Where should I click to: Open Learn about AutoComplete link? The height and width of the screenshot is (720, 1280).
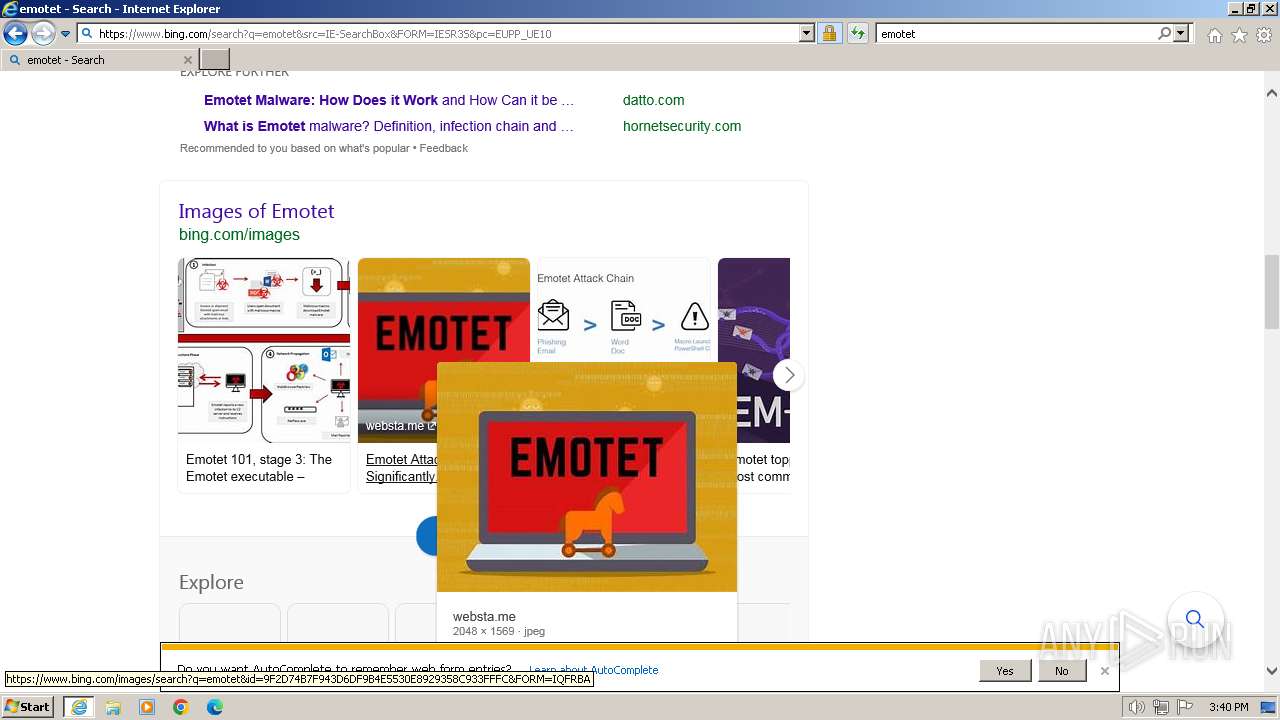pos(594,670)
